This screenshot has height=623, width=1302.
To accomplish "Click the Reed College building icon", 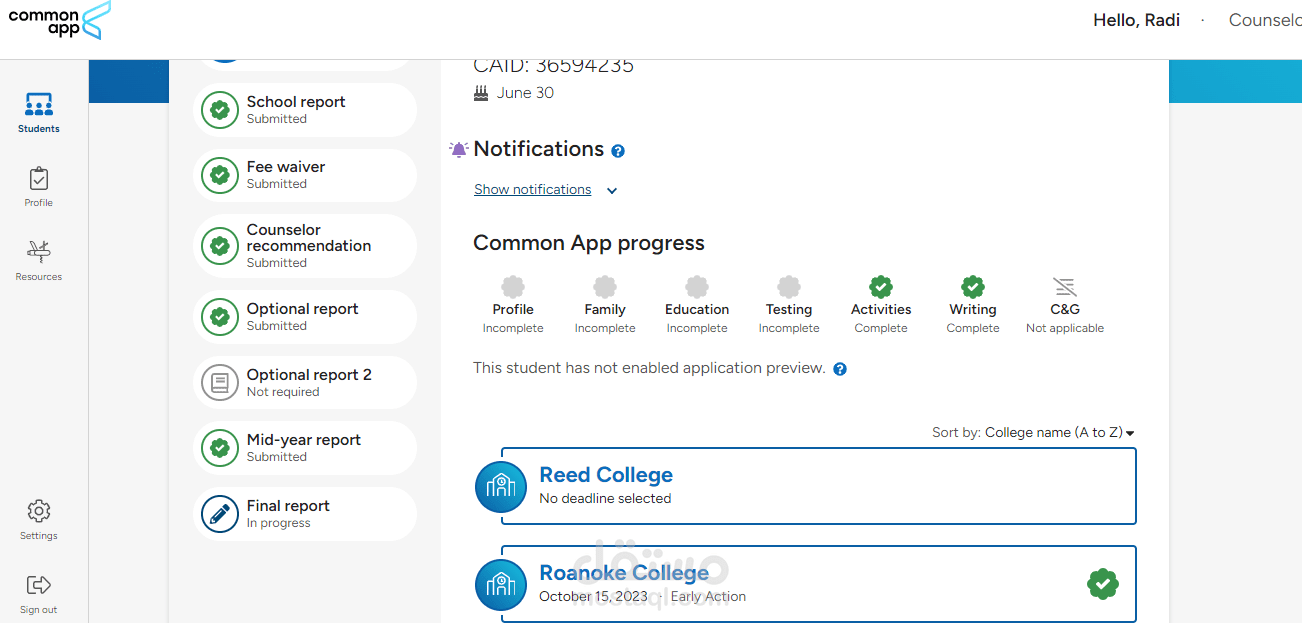I will coord(501,487).
